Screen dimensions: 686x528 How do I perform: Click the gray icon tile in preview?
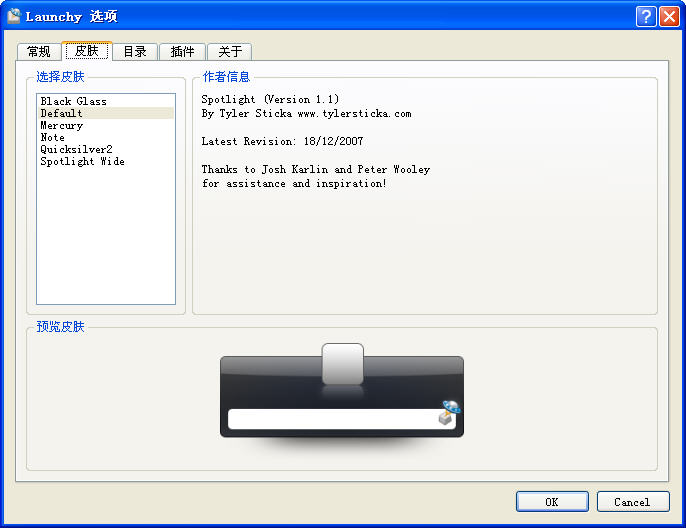tap(343, 364)
